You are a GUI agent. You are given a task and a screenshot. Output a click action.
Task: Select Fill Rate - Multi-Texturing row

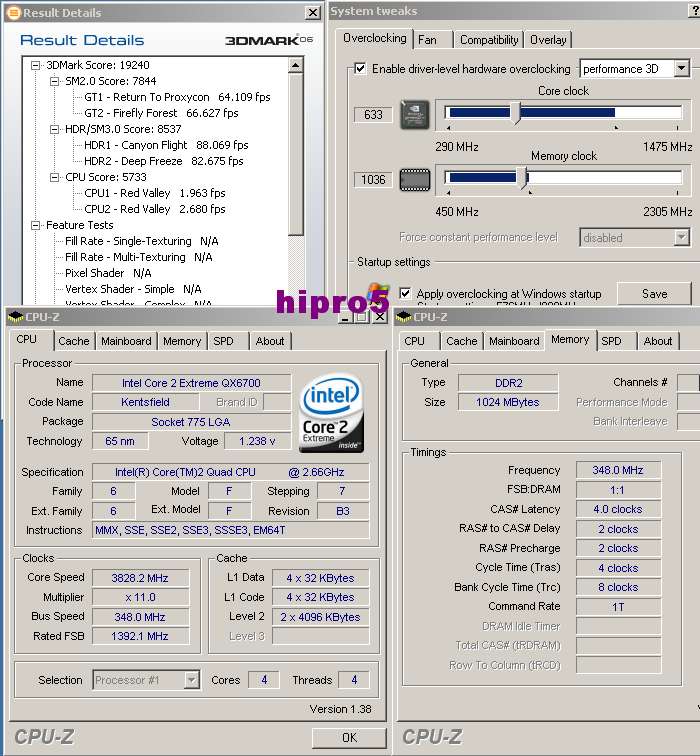click(139, 257)
